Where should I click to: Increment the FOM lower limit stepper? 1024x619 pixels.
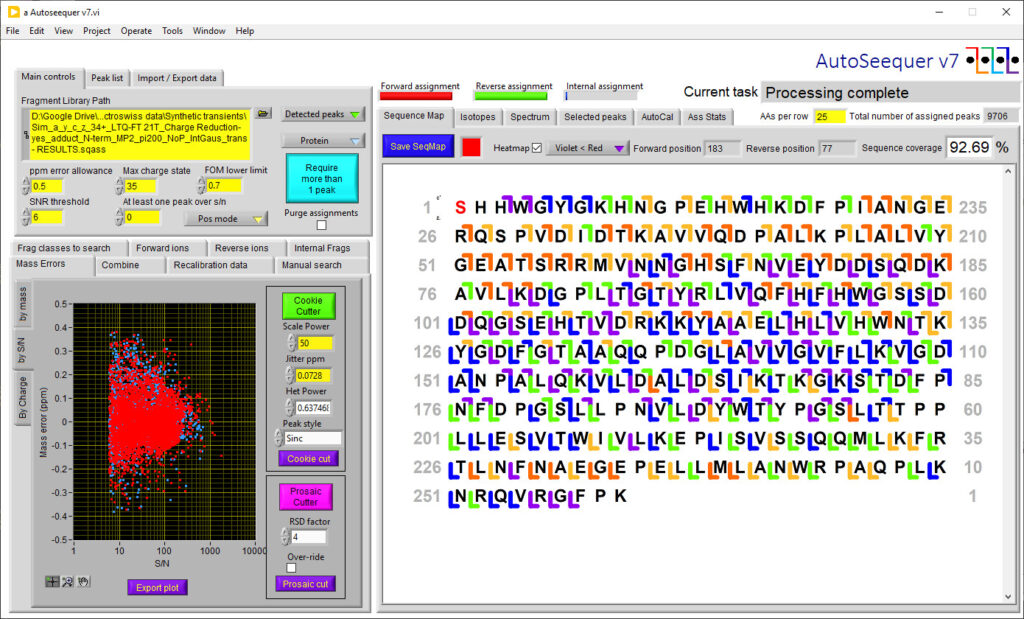[x=201, y=182]
